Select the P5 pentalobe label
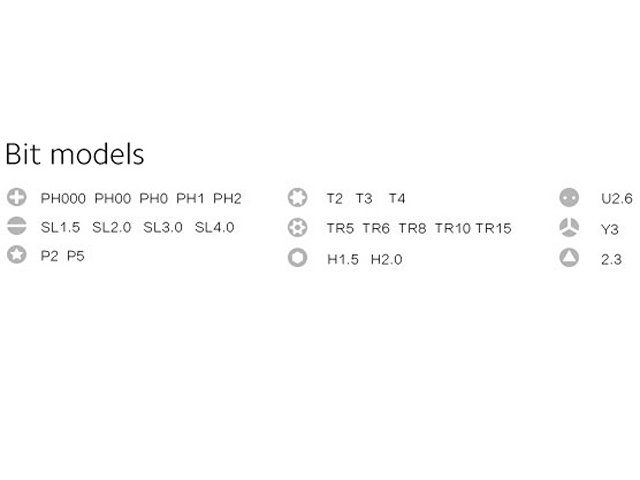 pyautogui.click(x=76, y=256)
